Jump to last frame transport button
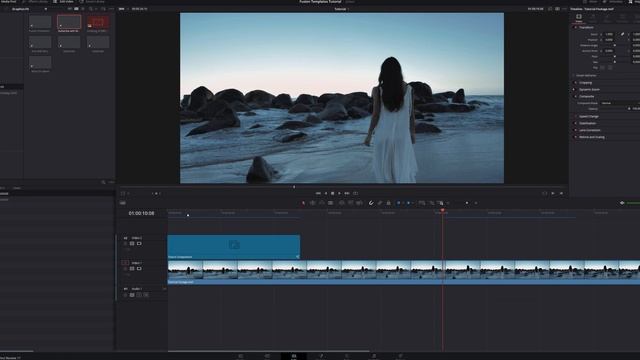 pos(347,193)
